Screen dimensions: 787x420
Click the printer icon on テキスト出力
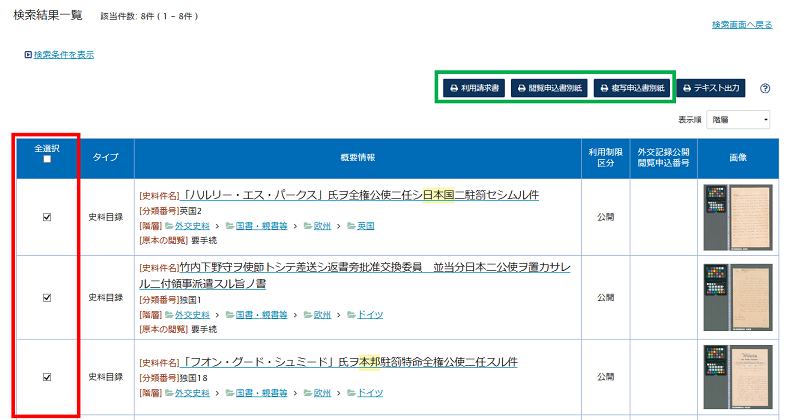[687, 88]
